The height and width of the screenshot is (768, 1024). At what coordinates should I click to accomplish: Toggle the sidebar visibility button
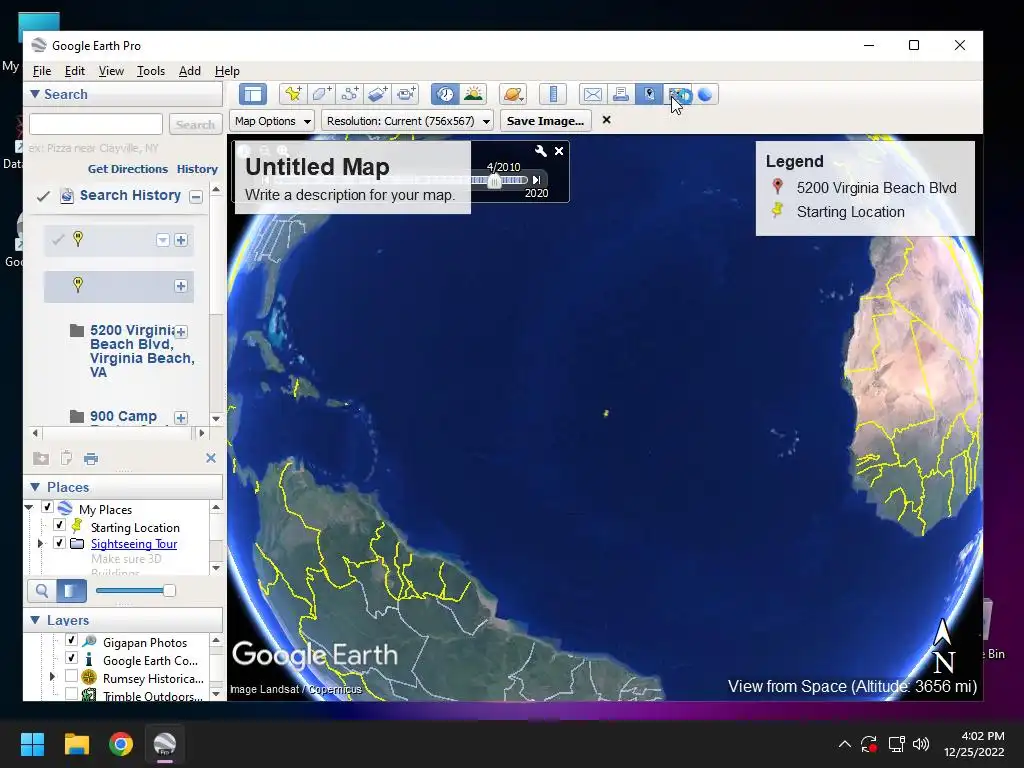(x=253, y=95)
